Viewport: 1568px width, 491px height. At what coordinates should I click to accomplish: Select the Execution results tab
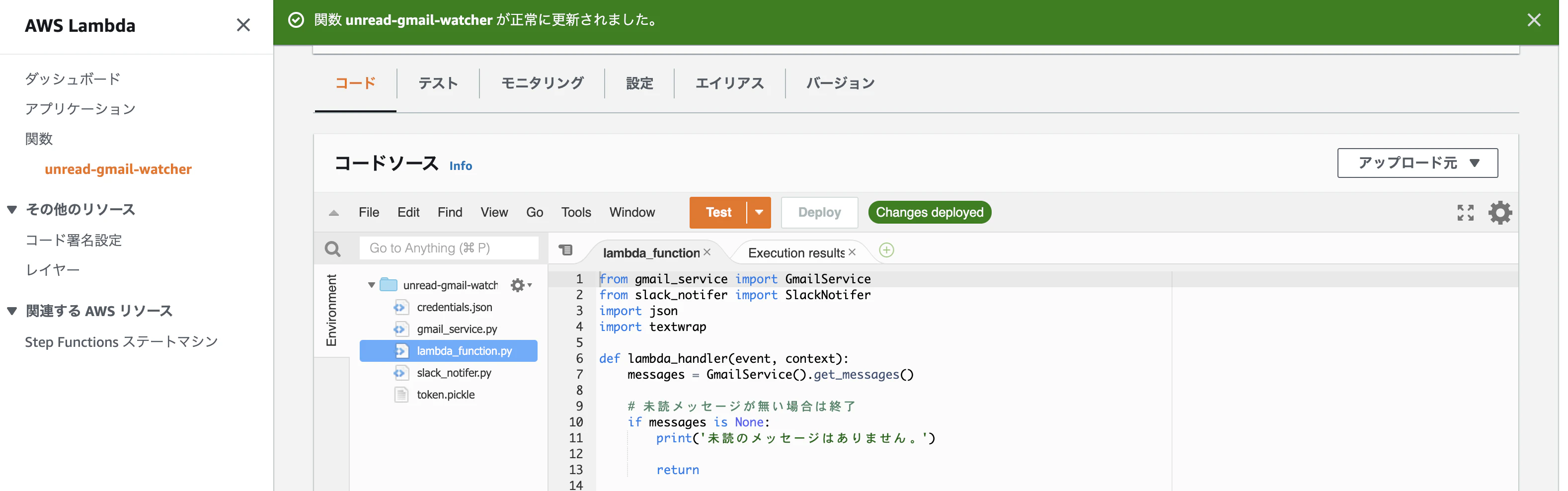795,253
